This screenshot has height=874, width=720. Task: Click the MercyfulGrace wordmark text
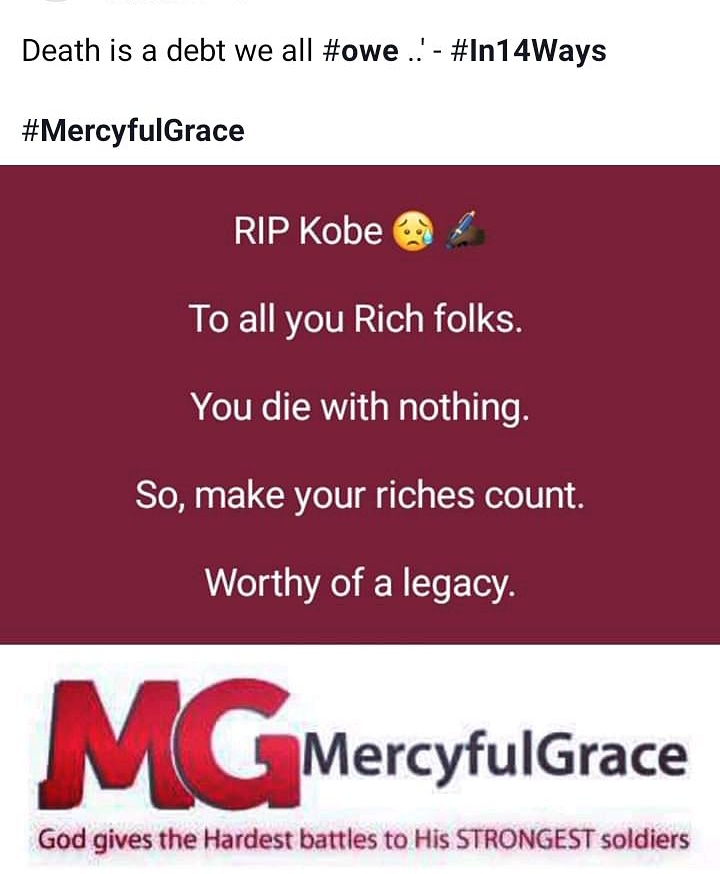tap(494, 757)
